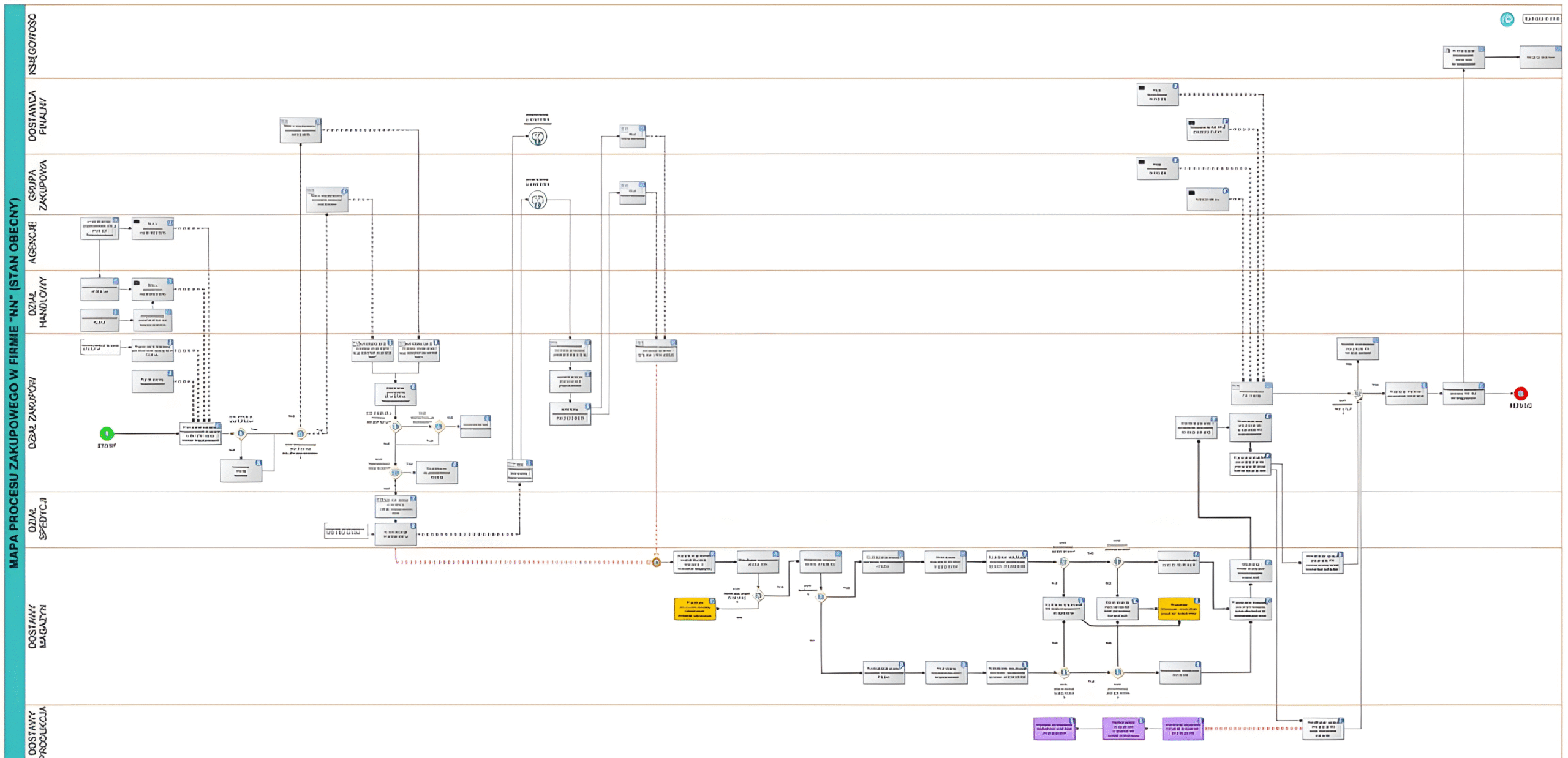
Task: Click the gateway just before the end event
Action: (x=1358, y=394)
